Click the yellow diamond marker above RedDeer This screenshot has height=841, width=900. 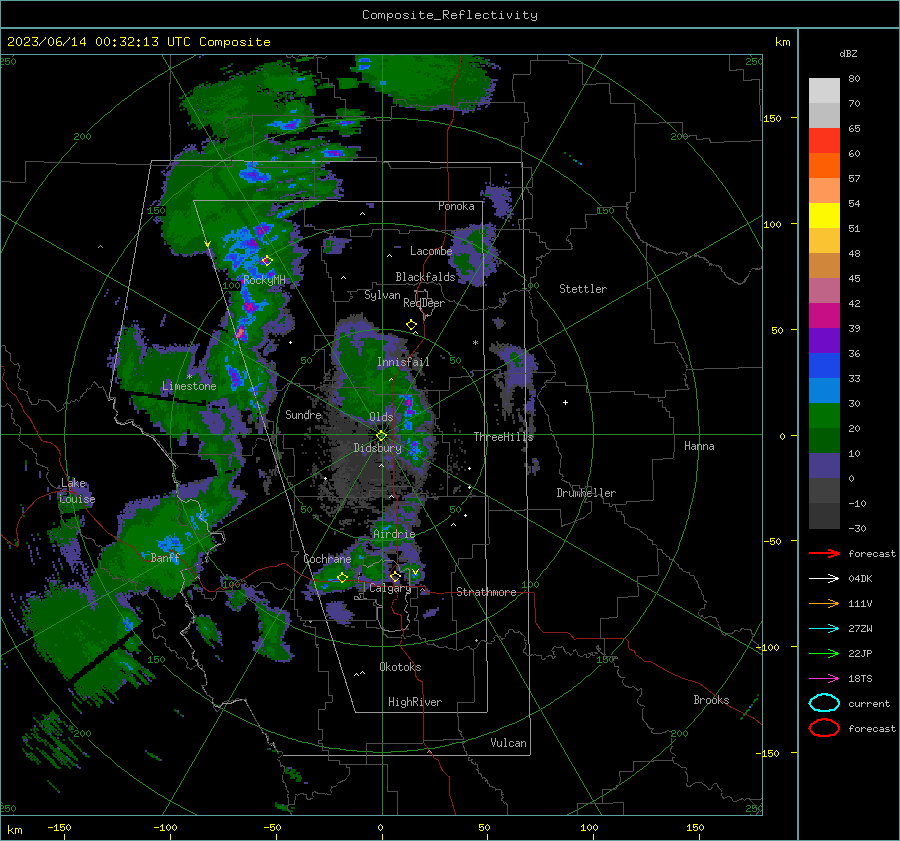pyautogui.click(x=411, y=325)
